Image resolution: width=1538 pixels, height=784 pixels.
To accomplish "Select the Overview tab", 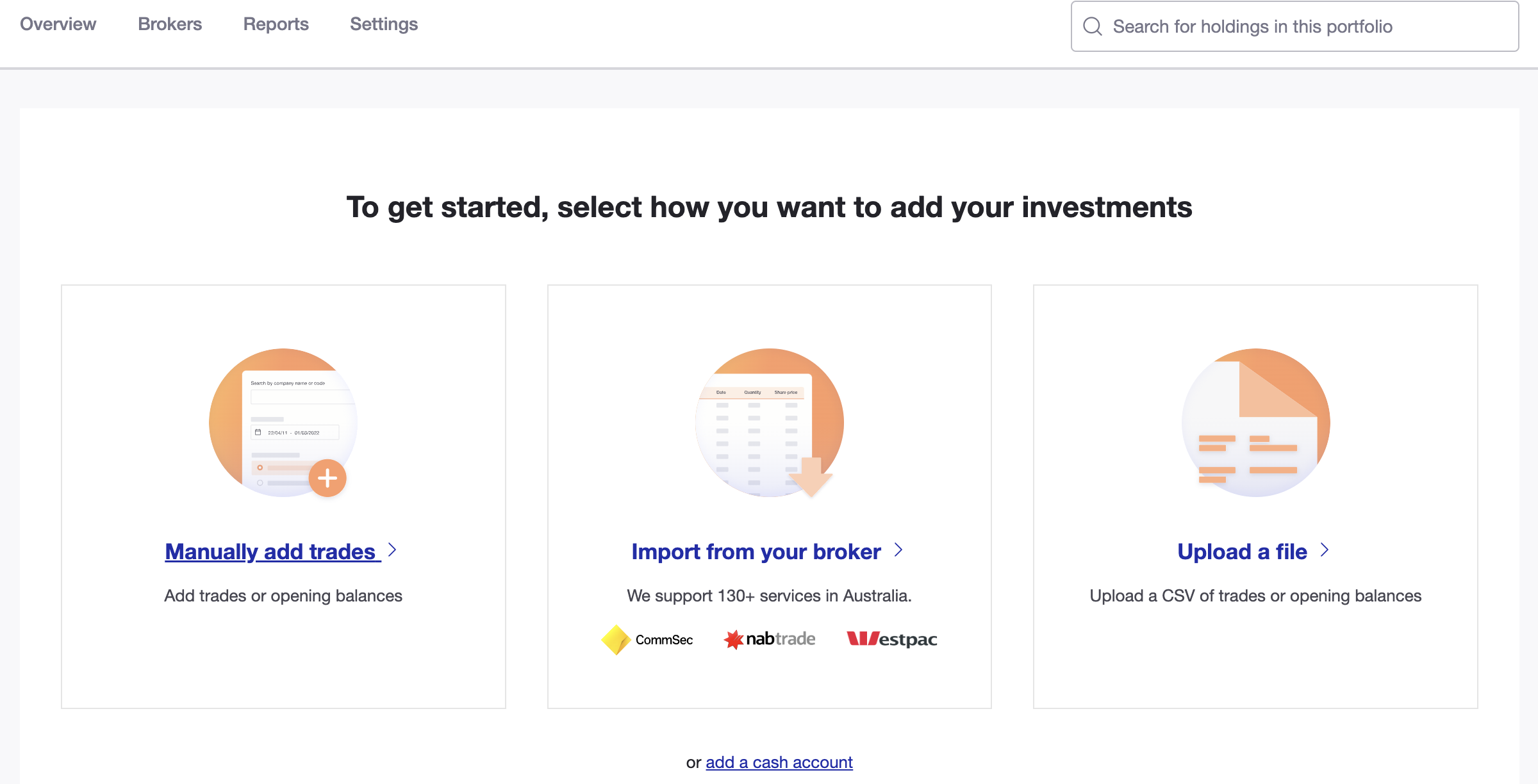I will tap(58, 24).
